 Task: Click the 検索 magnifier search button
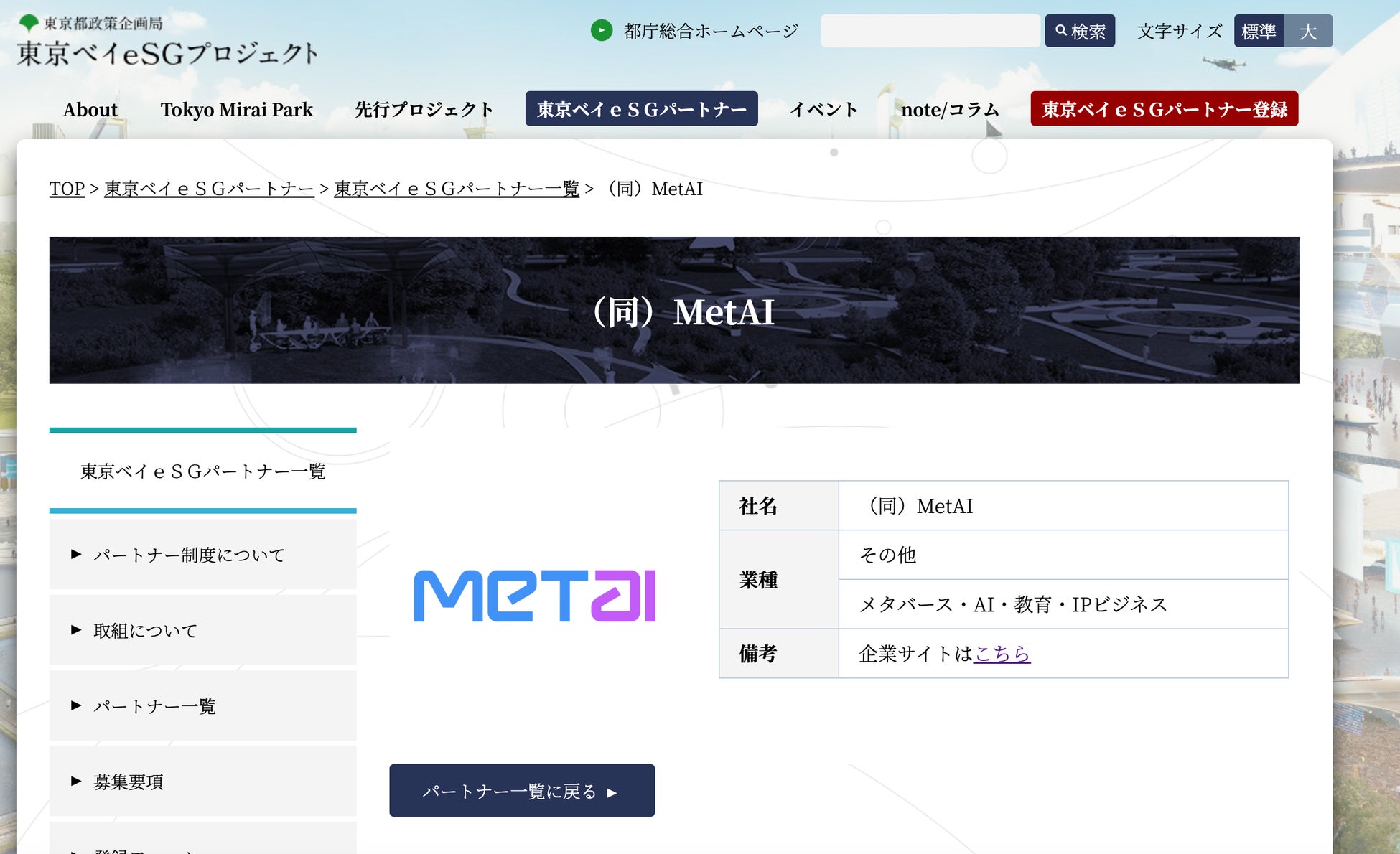pyautogui.click(x=1079, y=31)
